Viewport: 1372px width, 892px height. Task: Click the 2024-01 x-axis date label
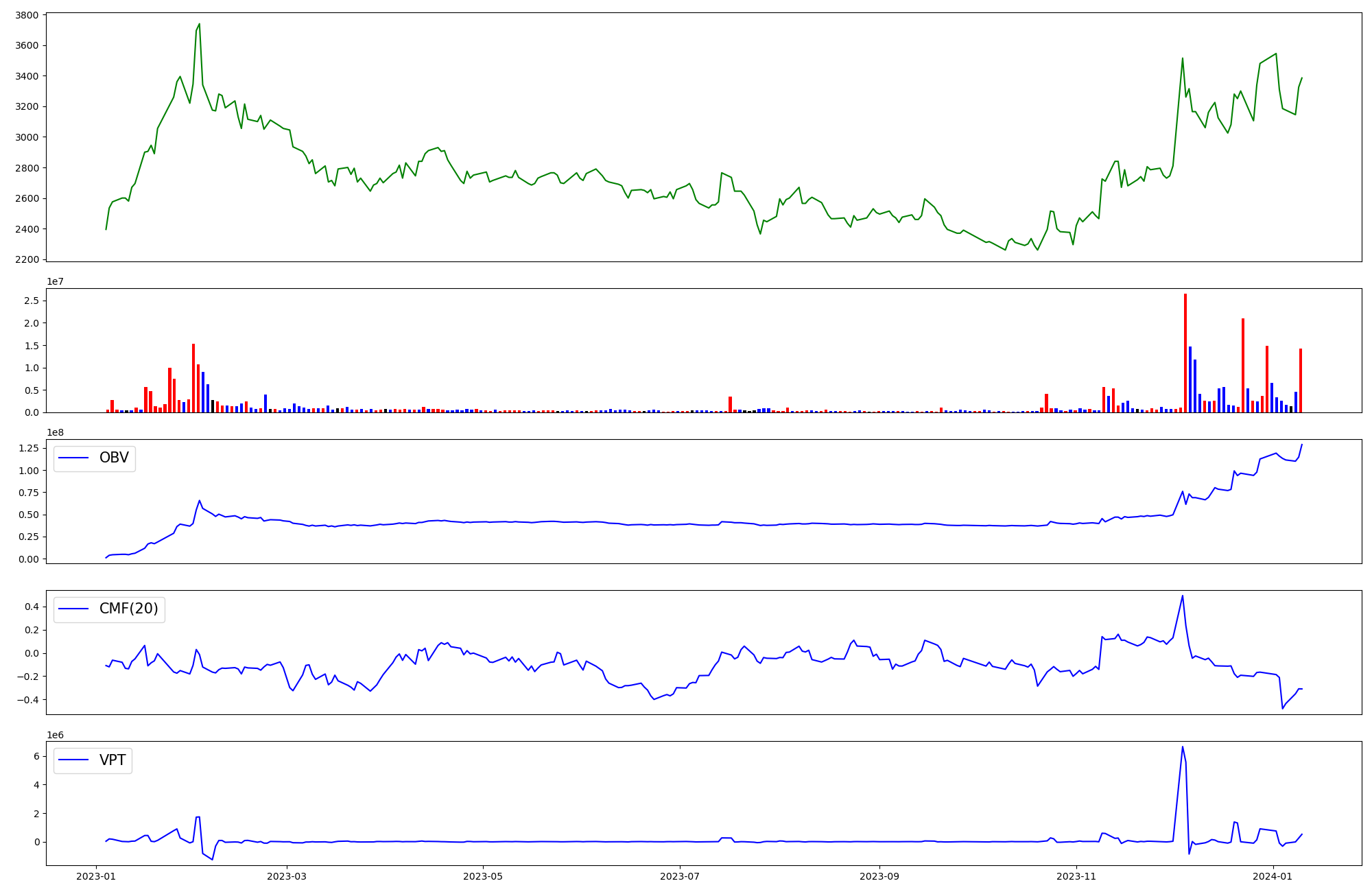click(x=1273, y=876)
